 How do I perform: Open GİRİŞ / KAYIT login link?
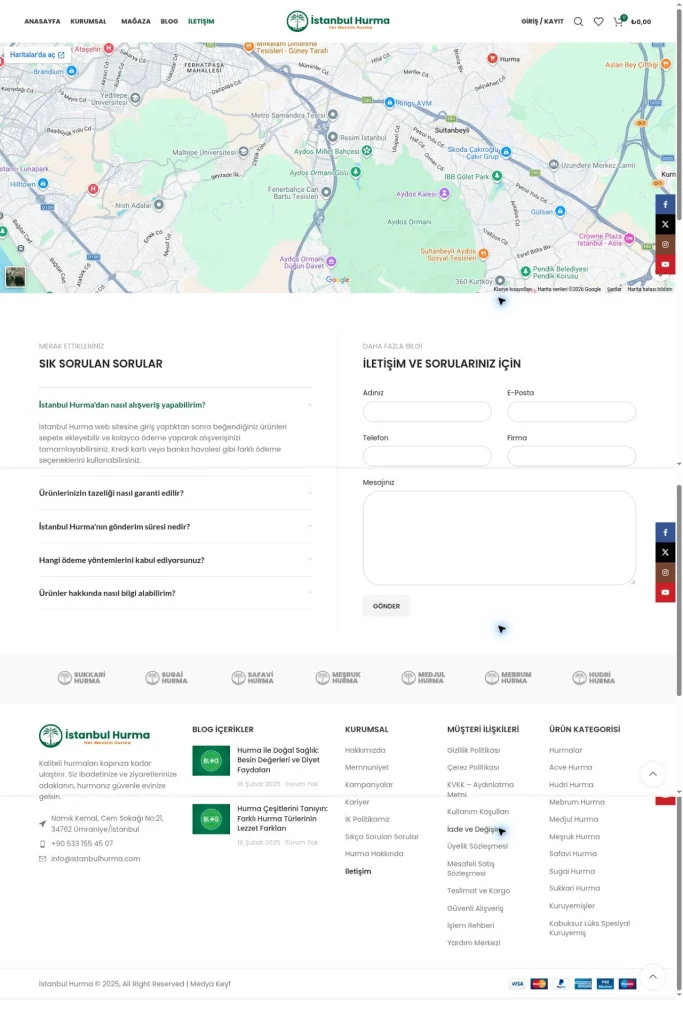coord(542,22)
